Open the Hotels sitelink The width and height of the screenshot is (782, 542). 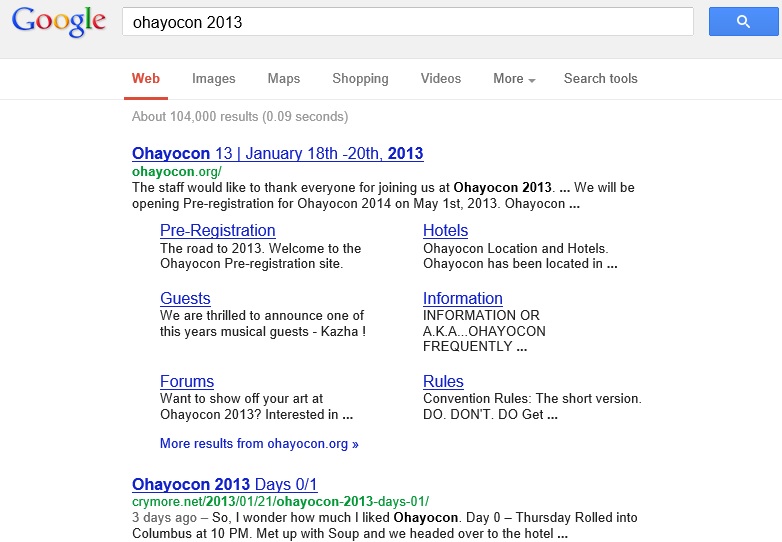tap(445, 230)
